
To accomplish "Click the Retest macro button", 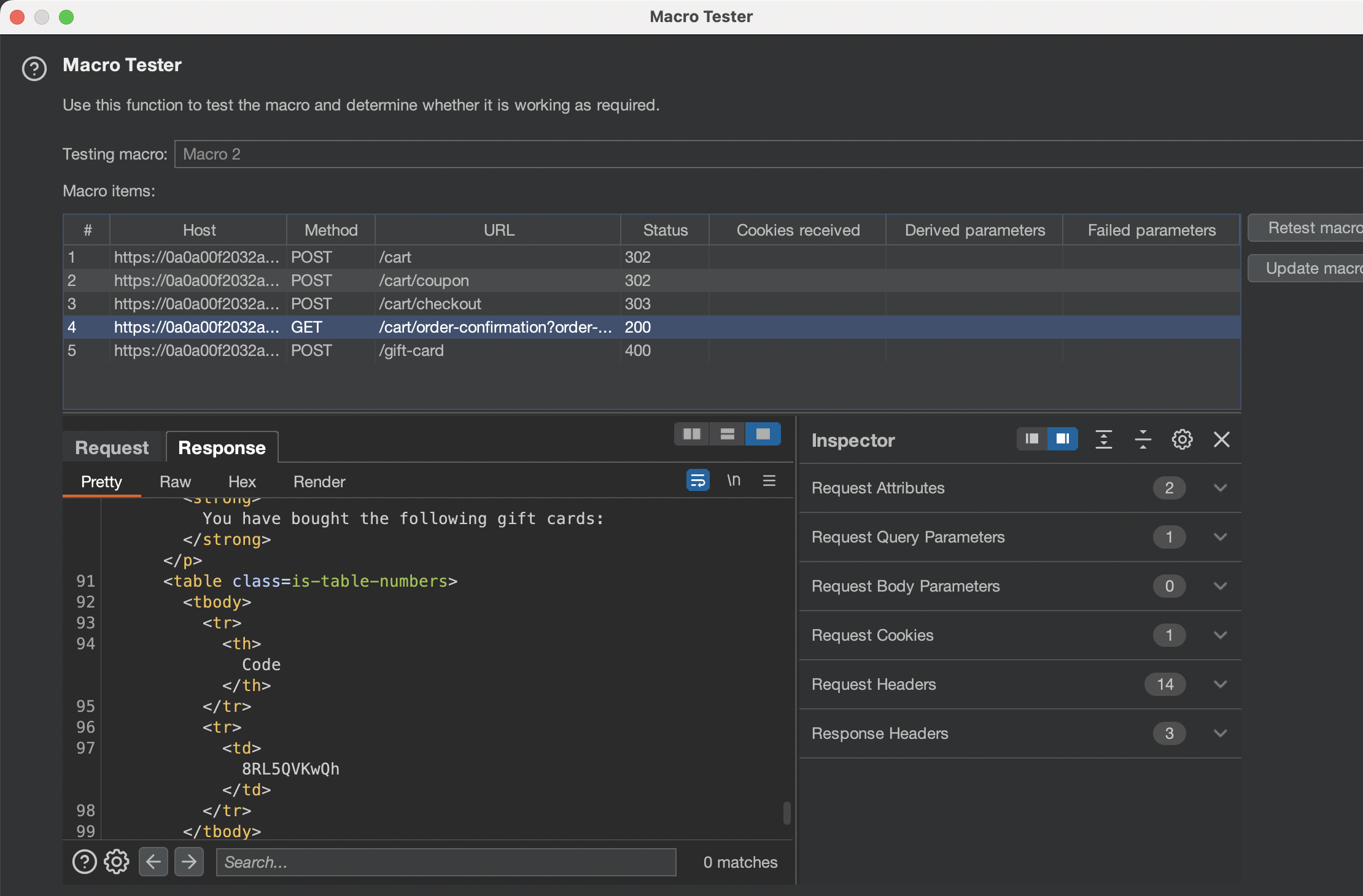I will point(1308,228).
